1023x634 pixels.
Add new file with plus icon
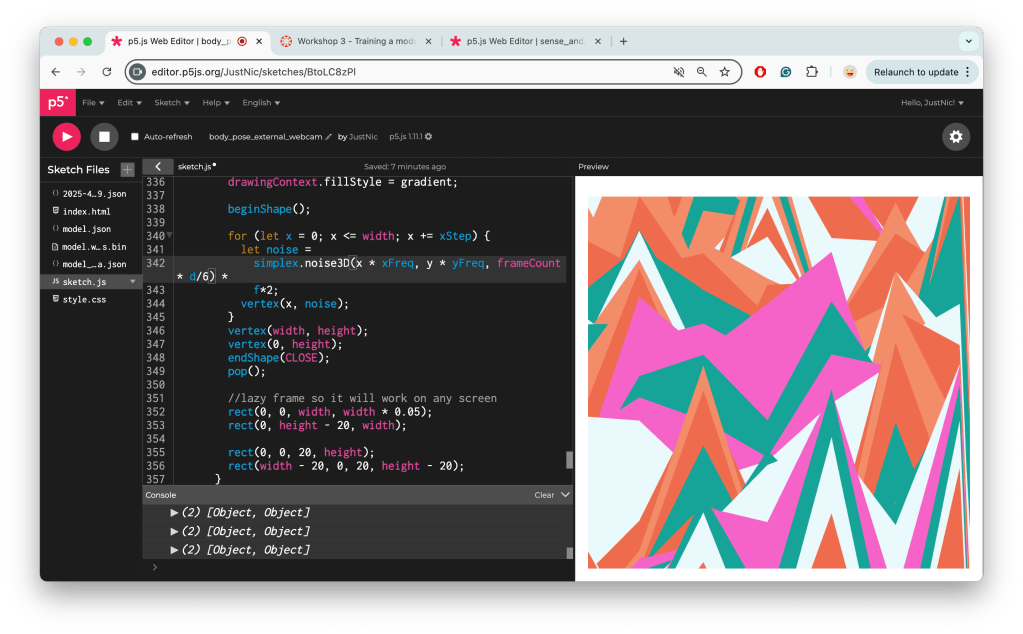click(x=127, y=169)
